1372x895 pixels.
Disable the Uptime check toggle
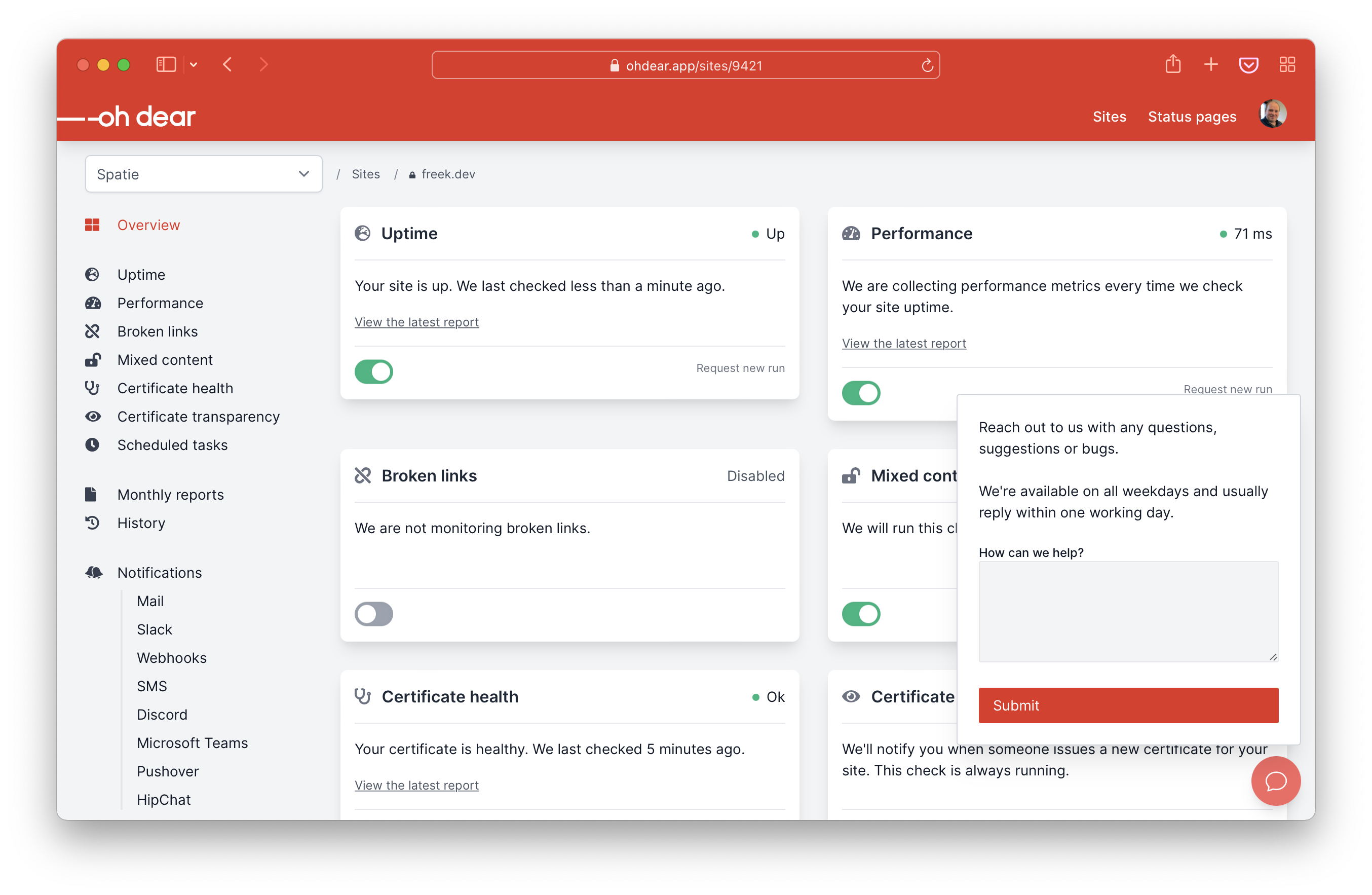click(x=373, y=371)
